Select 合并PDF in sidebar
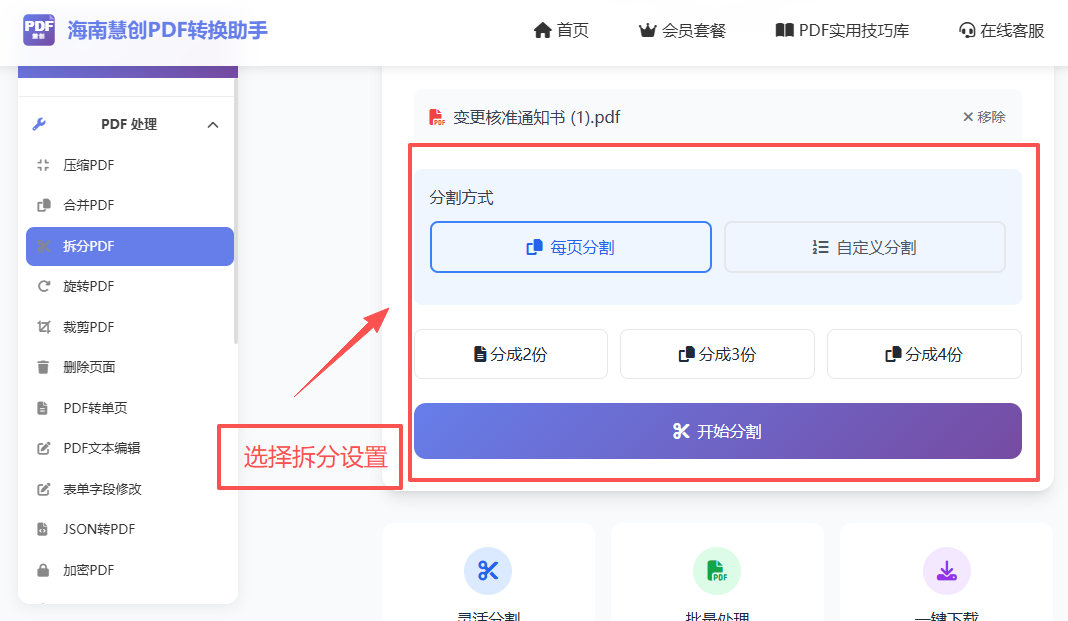The width and height of the screenshot is (1068, 621). [129, 205]
